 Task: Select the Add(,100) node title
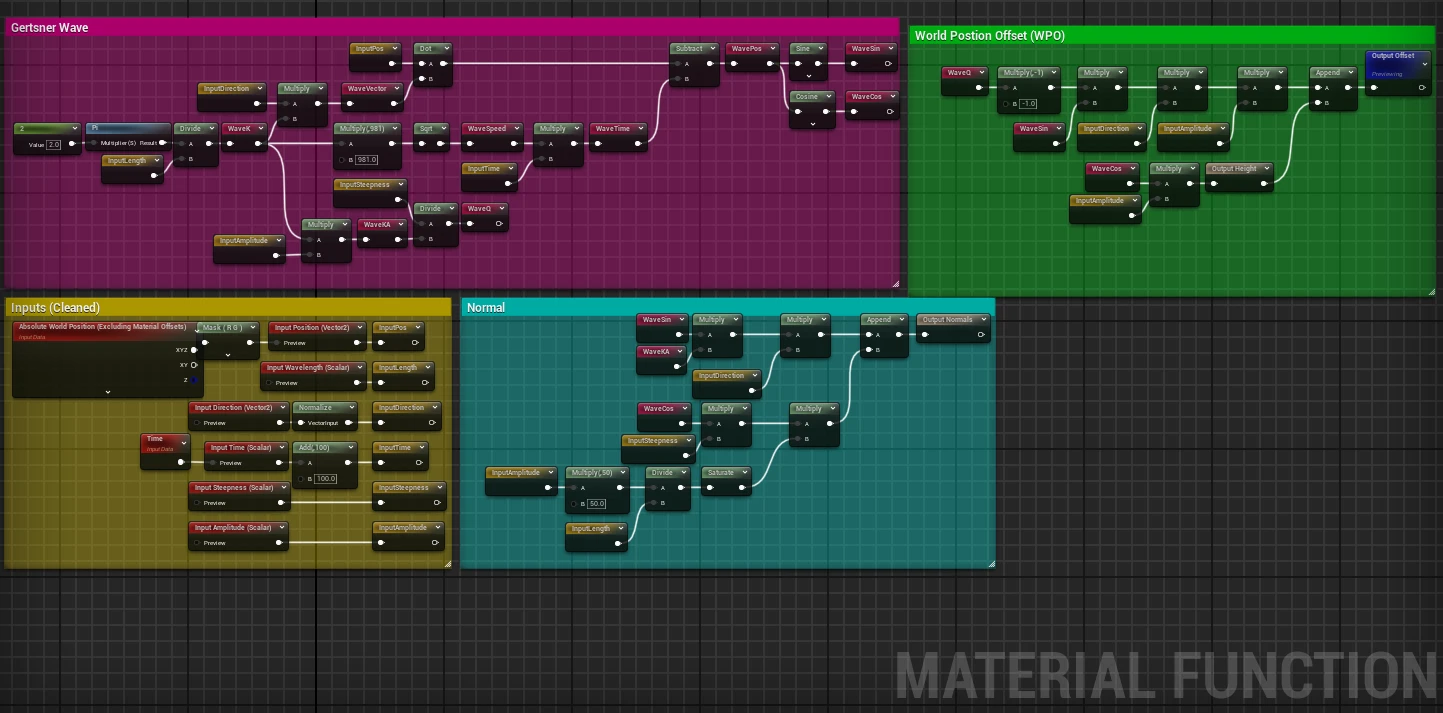click(312, 448)
